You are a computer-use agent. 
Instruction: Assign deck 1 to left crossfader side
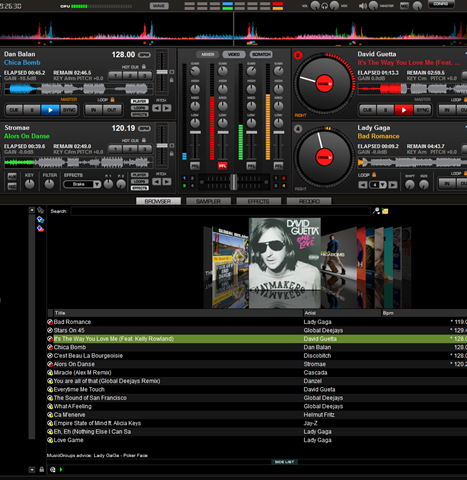click(x=184, y=178)
